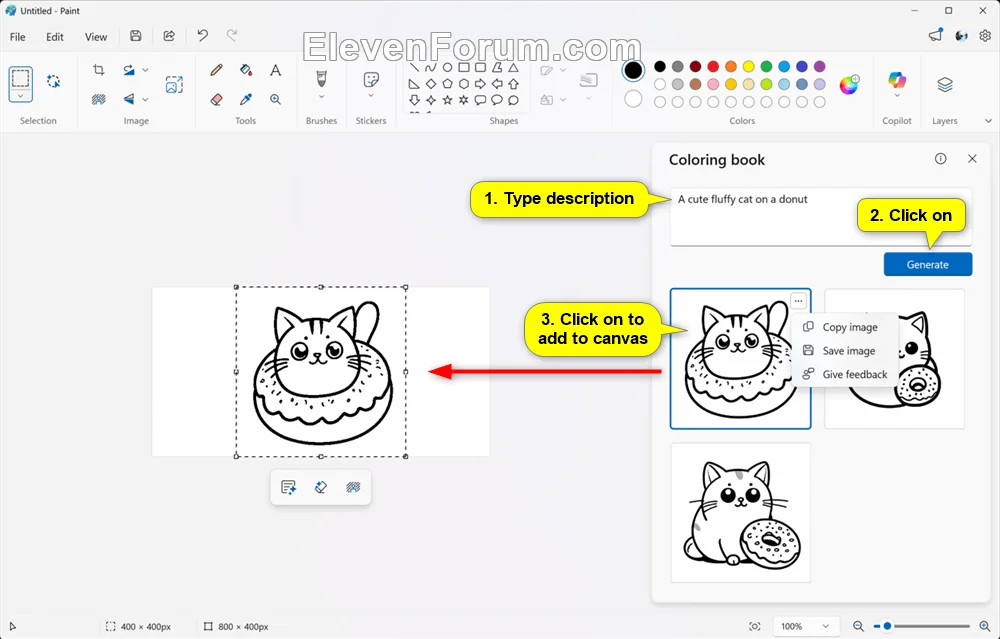Open the Layers panel icon

(945, 84)
